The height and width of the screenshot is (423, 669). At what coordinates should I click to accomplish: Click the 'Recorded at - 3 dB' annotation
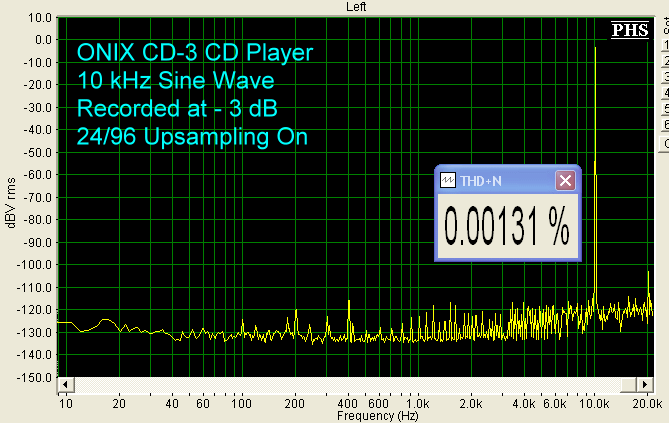[x=177, y=108]
